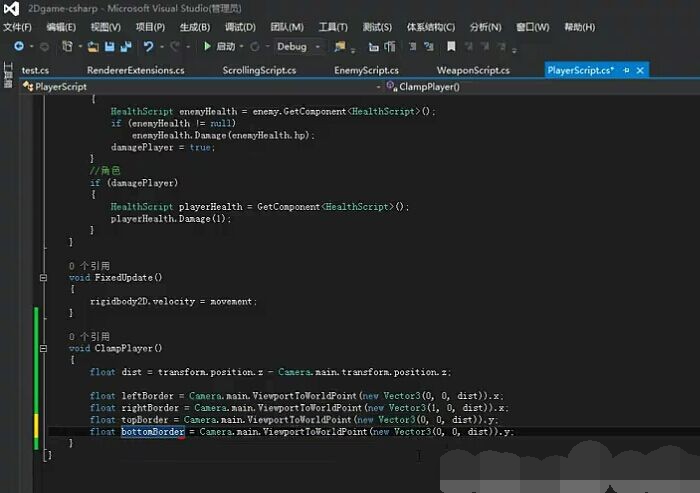Click the green Start debugging play icon
700x493 pixels.
[x=207, y=46]
